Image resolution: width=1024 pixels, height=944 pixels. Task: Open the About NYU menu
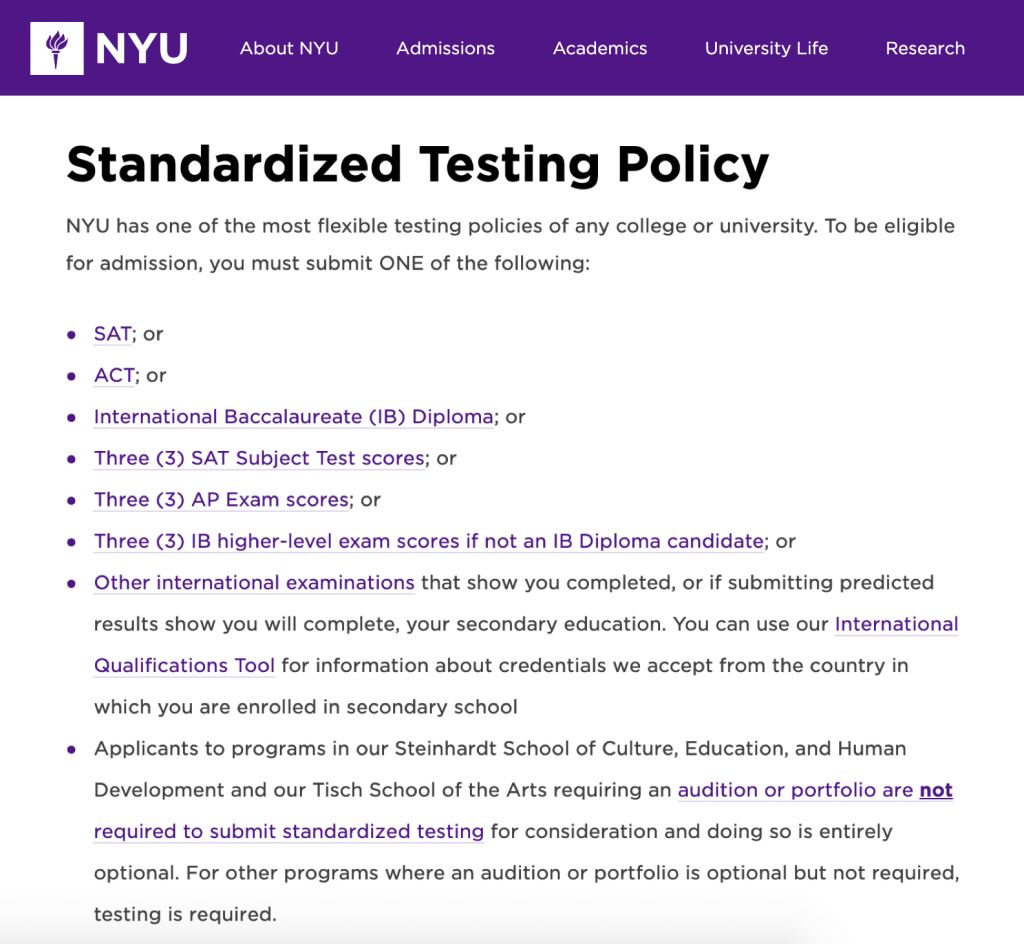pos(289,48)
